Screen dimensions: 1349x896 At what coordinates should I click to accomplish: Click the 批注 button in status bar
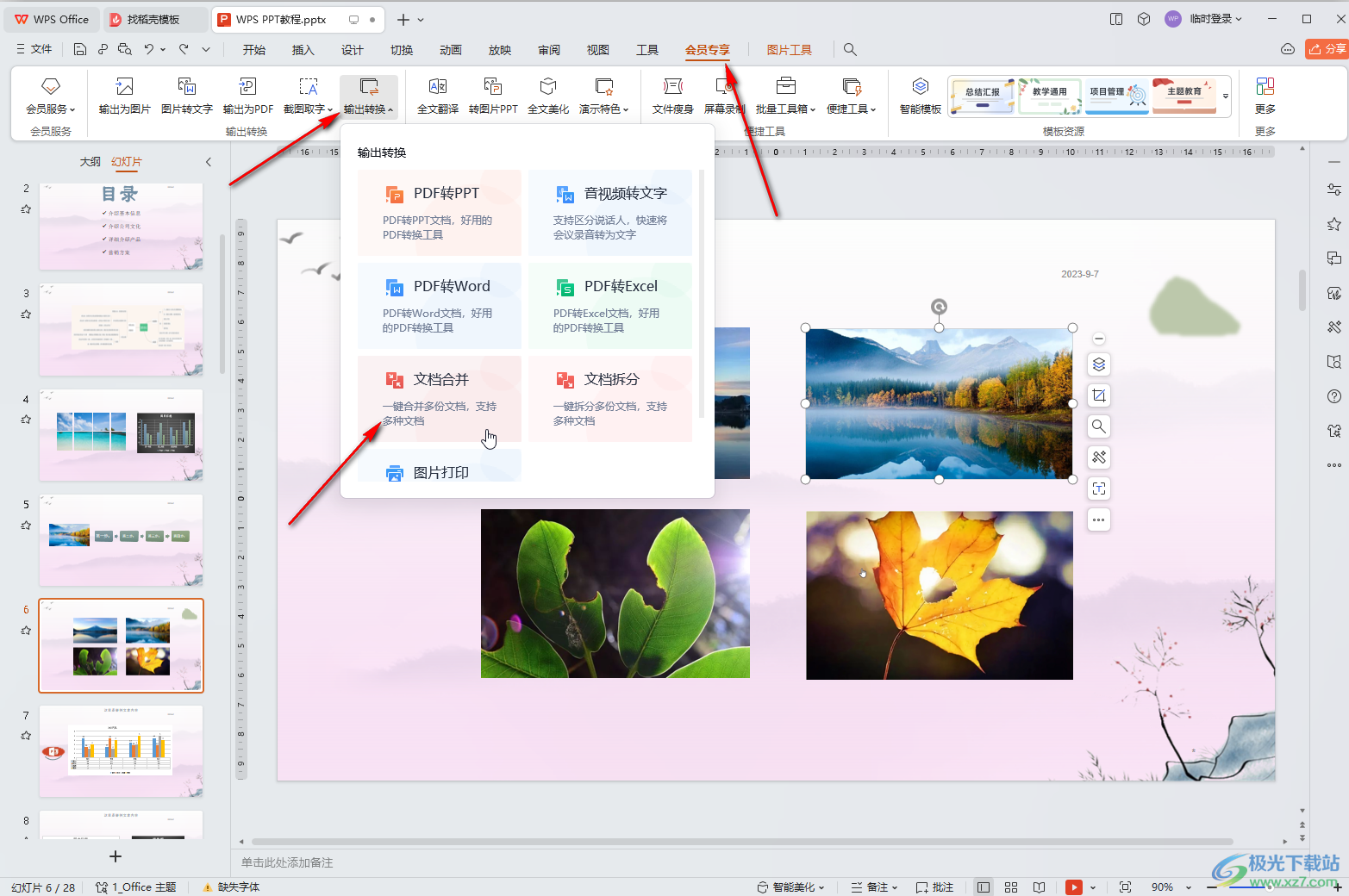click(x=935, y=887)
